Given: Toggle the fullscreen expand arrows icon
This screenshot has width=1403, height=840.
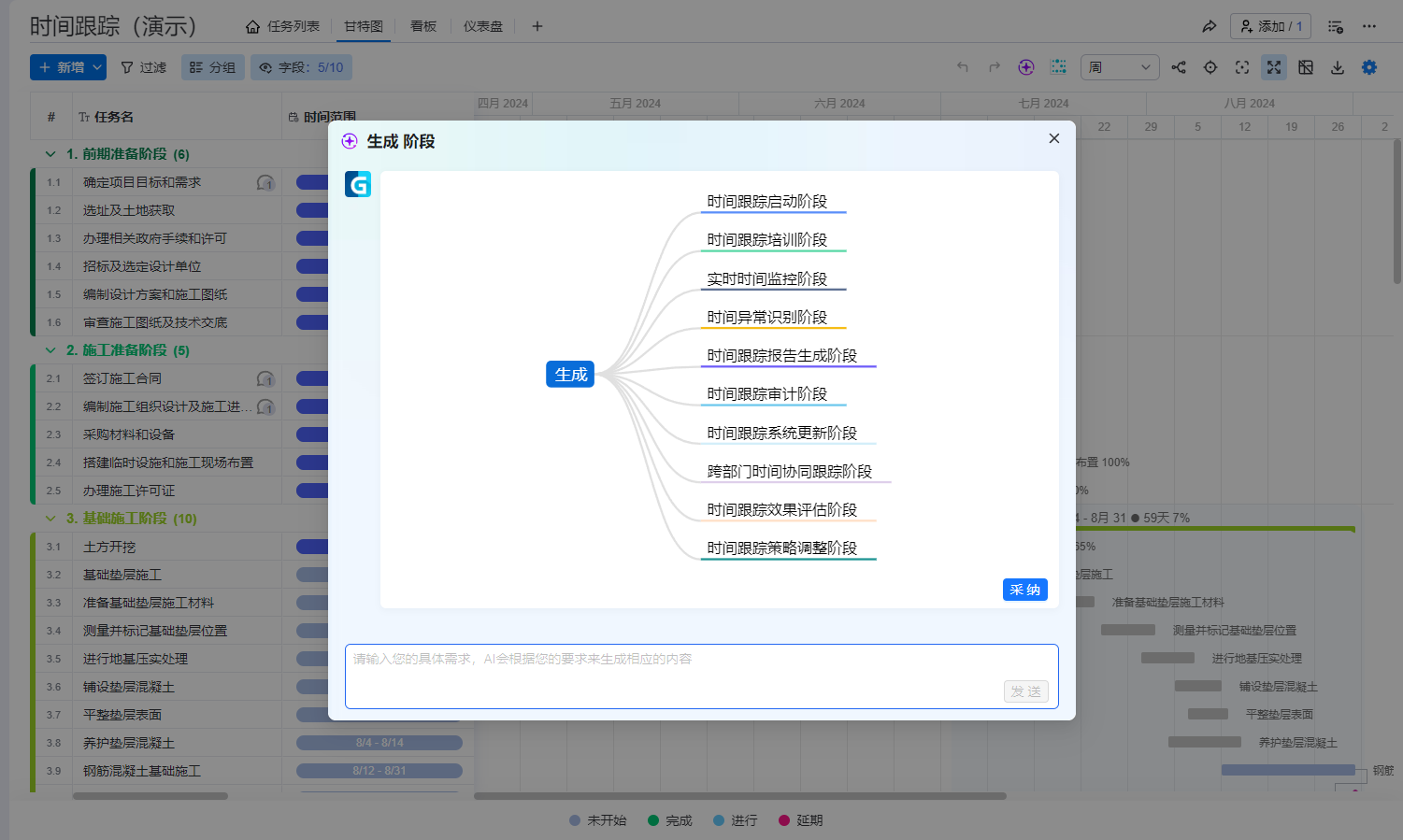Looking at the screenshot, I should point(1274,67).
